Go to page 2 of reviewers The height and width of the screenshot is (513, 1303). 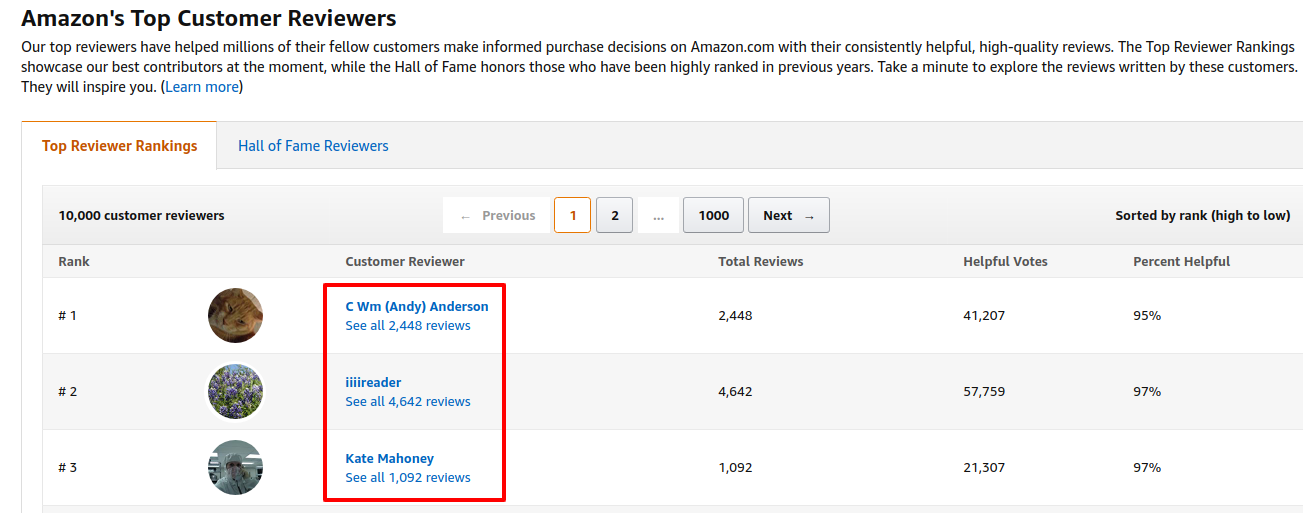615,215
